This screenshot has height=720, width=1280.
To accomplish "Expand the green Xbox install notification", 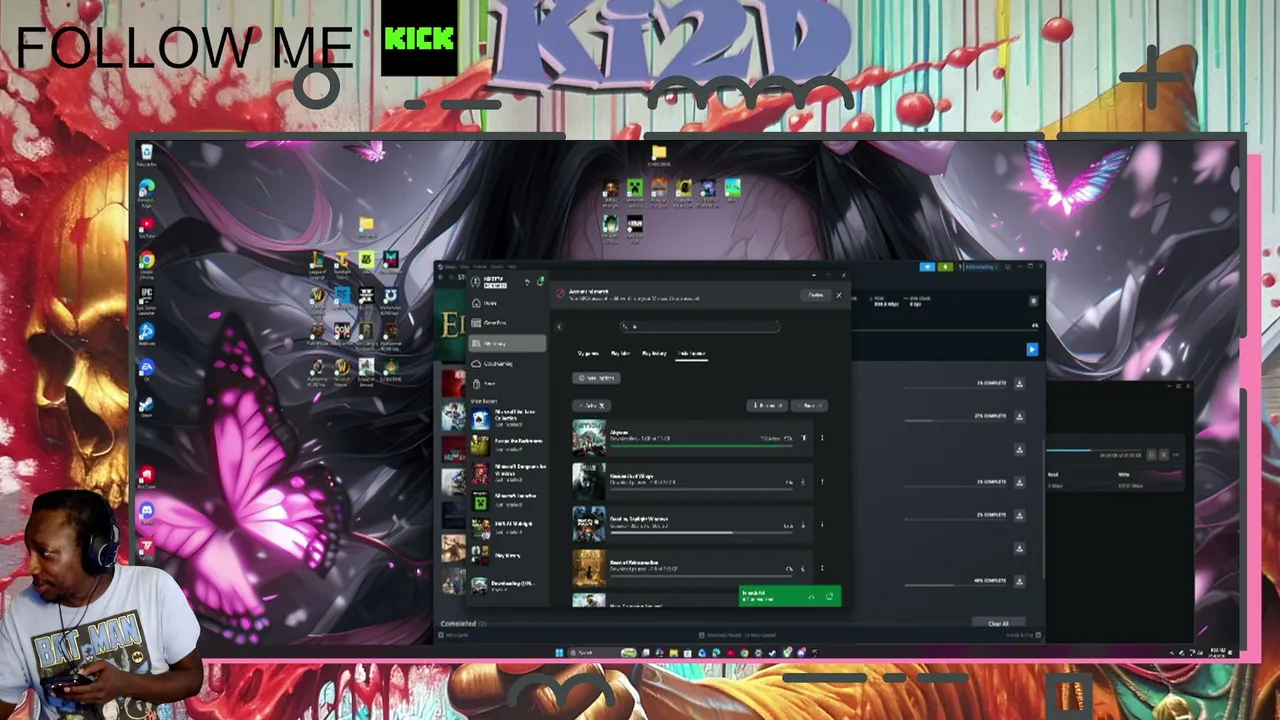I will tap(811, 597).
